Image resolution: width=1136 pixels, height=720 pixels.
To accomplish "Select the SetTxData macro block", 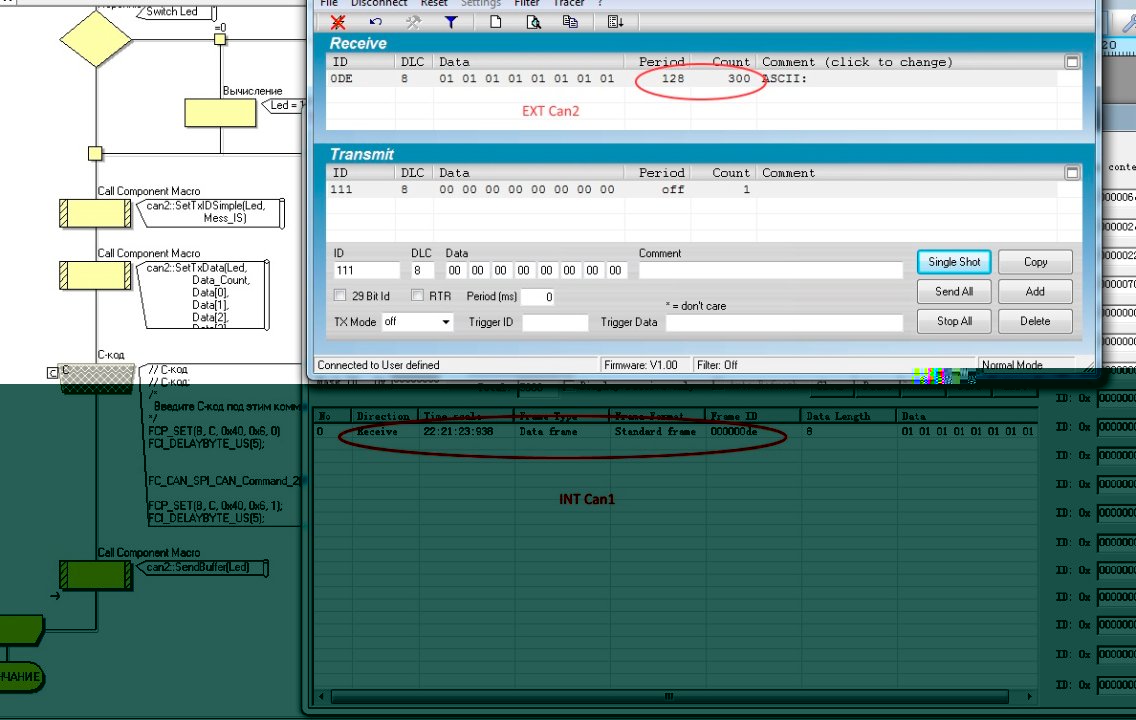I will tap(95, 276).
